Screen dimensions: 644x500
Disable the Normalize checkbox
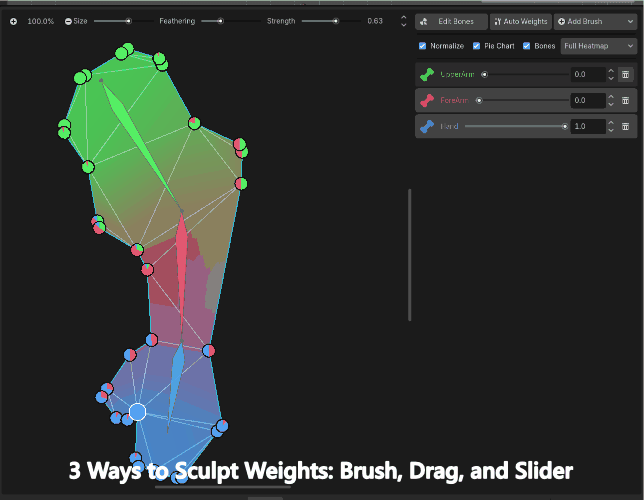pos(423,46)
